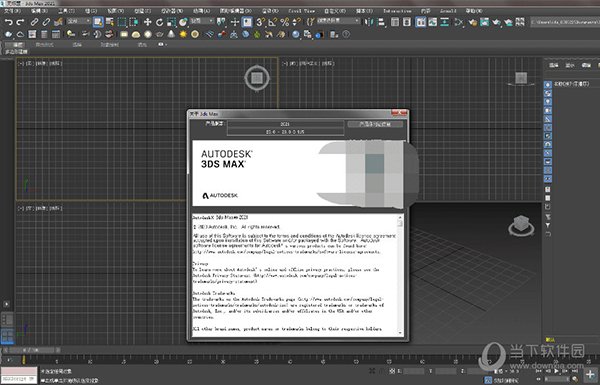Activate the Select and Link chain tool
Viewport: 600px width, 385px height.
pyautogui.click(x=34, y=22)
